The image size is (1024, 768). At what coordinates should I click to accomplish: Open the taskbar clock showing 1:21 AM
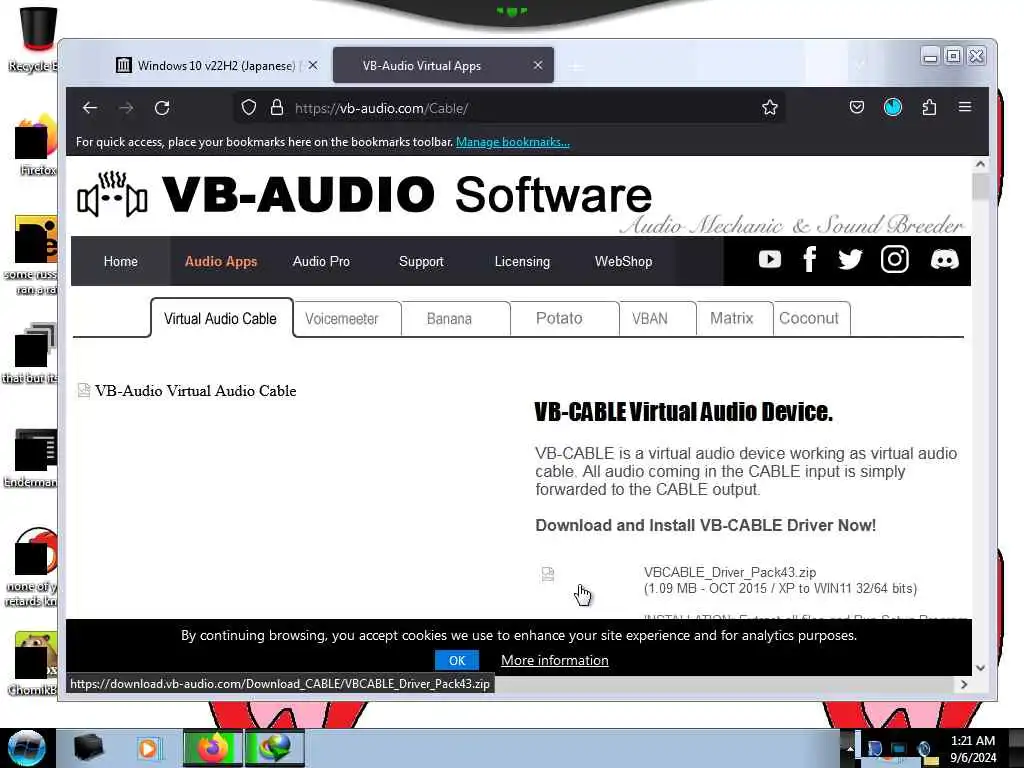tap(973, 748)
